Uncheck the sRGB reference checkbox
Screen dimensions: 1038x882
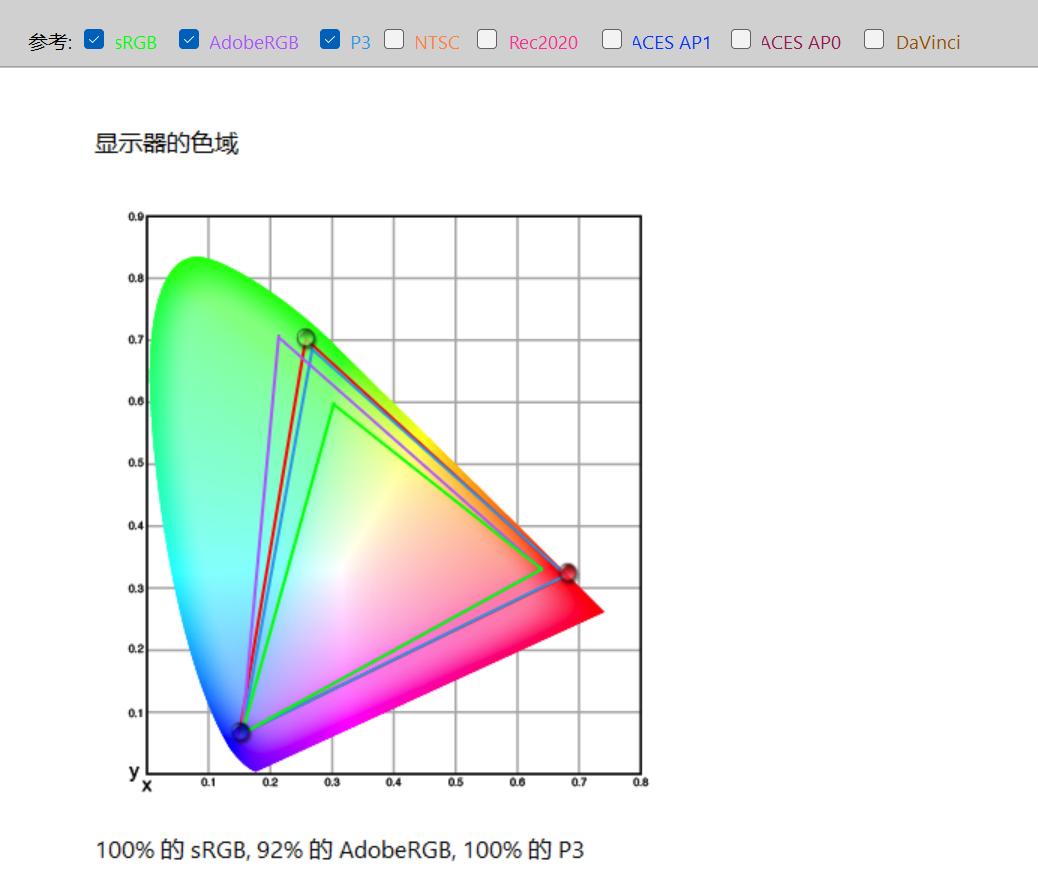[x=94, y=40]
